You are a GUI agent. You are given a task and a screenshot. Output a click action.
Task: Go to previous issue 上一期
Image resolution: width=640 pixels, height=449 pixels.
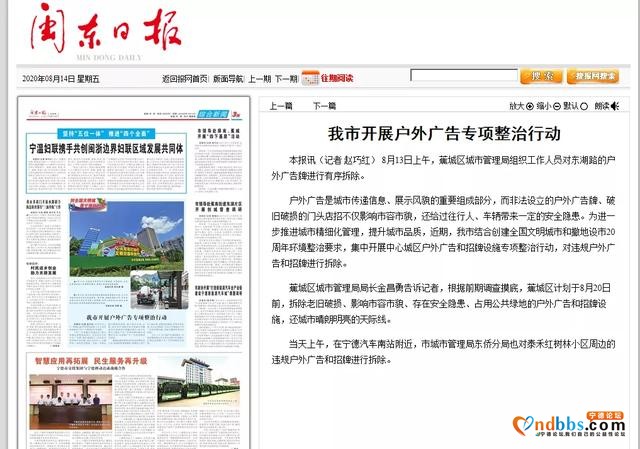[260, 78]
